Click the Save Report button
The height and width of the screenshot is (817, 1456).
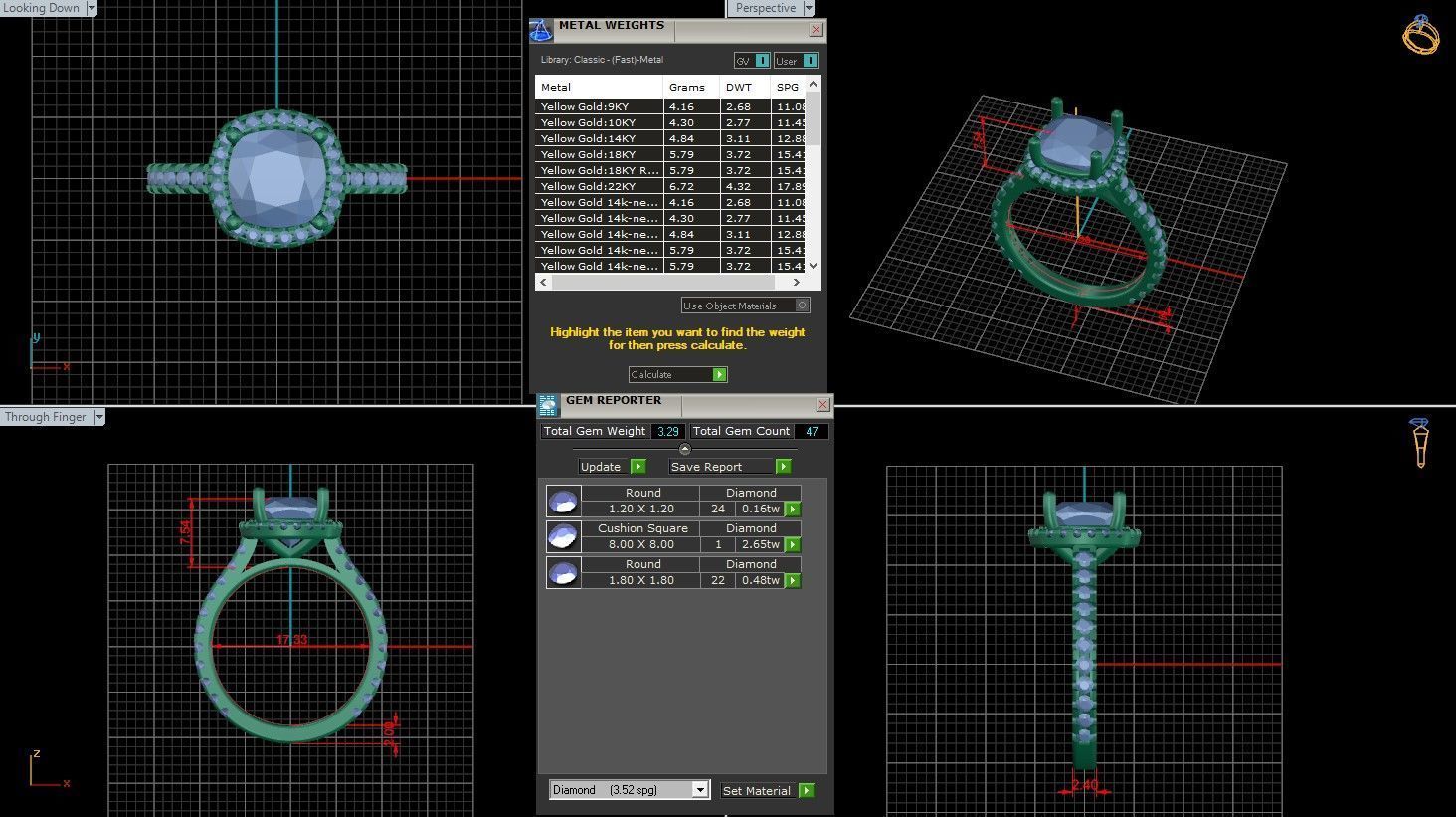(730, 466)
